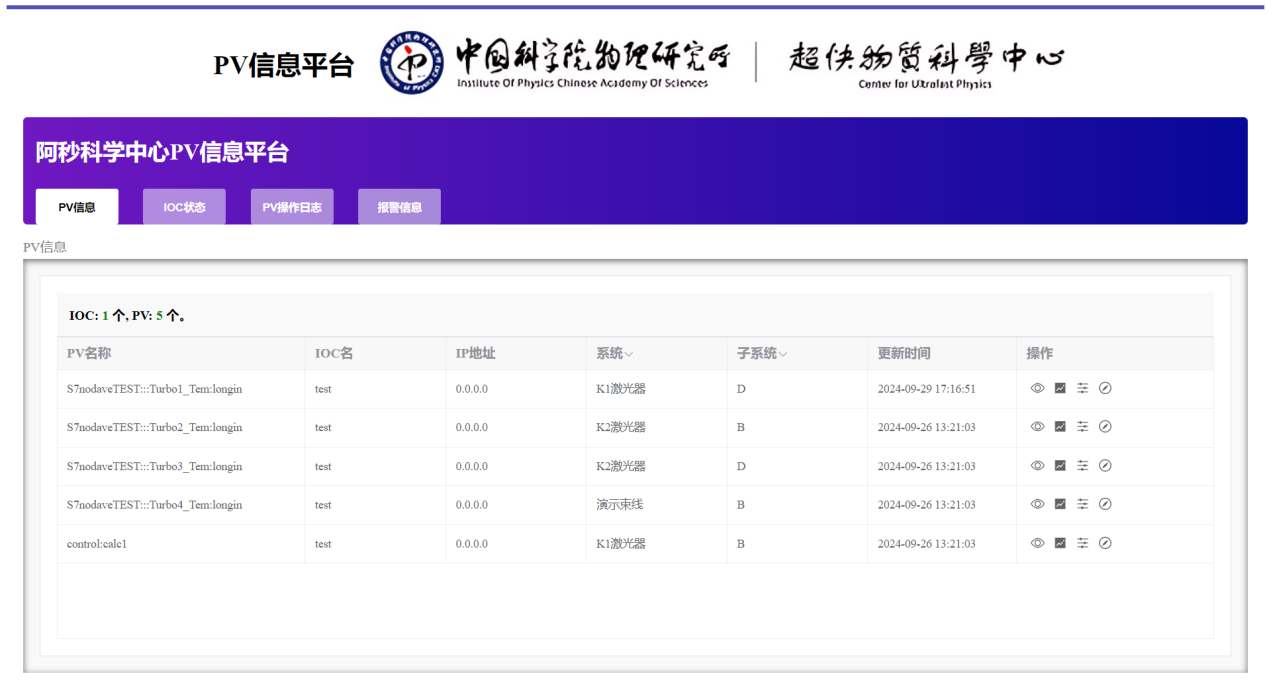Viewport: 1267px width, 688px height.
Task: Click the IOC: 1 个, PV: 5 个 summary text
Action: click(x=128, y=315)
